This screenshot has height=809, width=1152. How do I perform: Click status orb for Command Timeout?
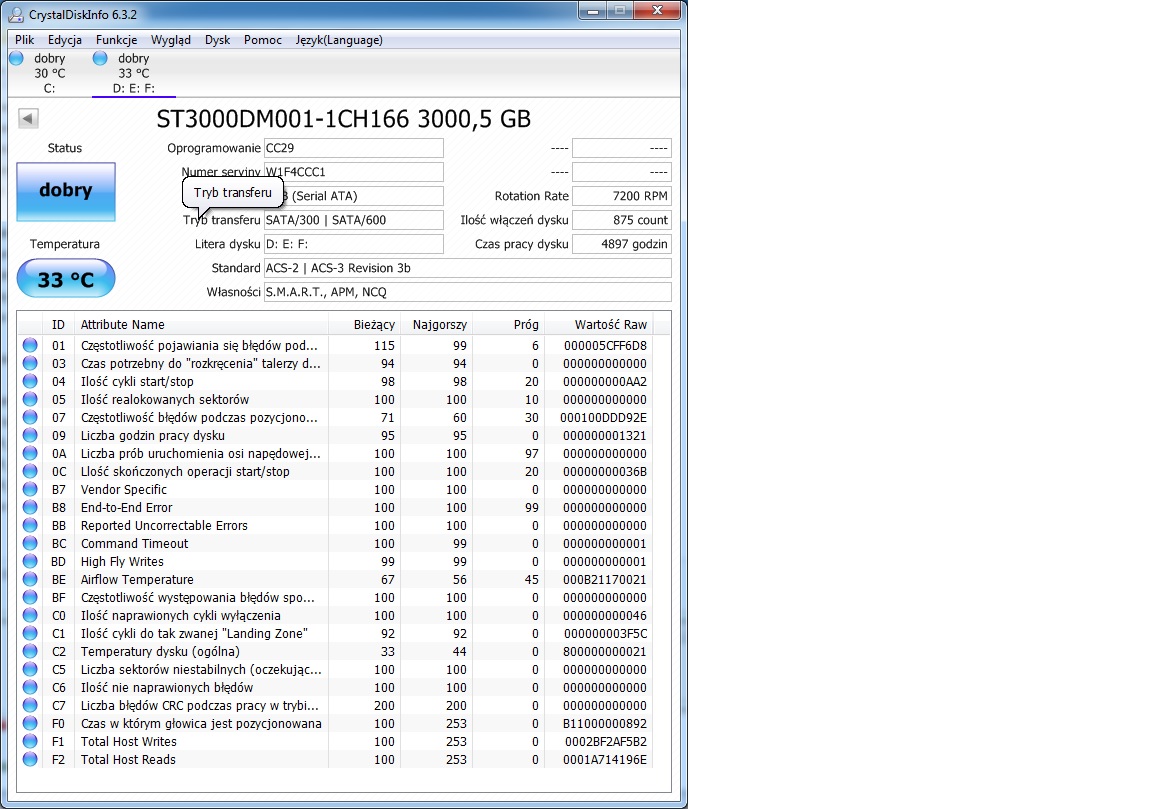[30, 543]
